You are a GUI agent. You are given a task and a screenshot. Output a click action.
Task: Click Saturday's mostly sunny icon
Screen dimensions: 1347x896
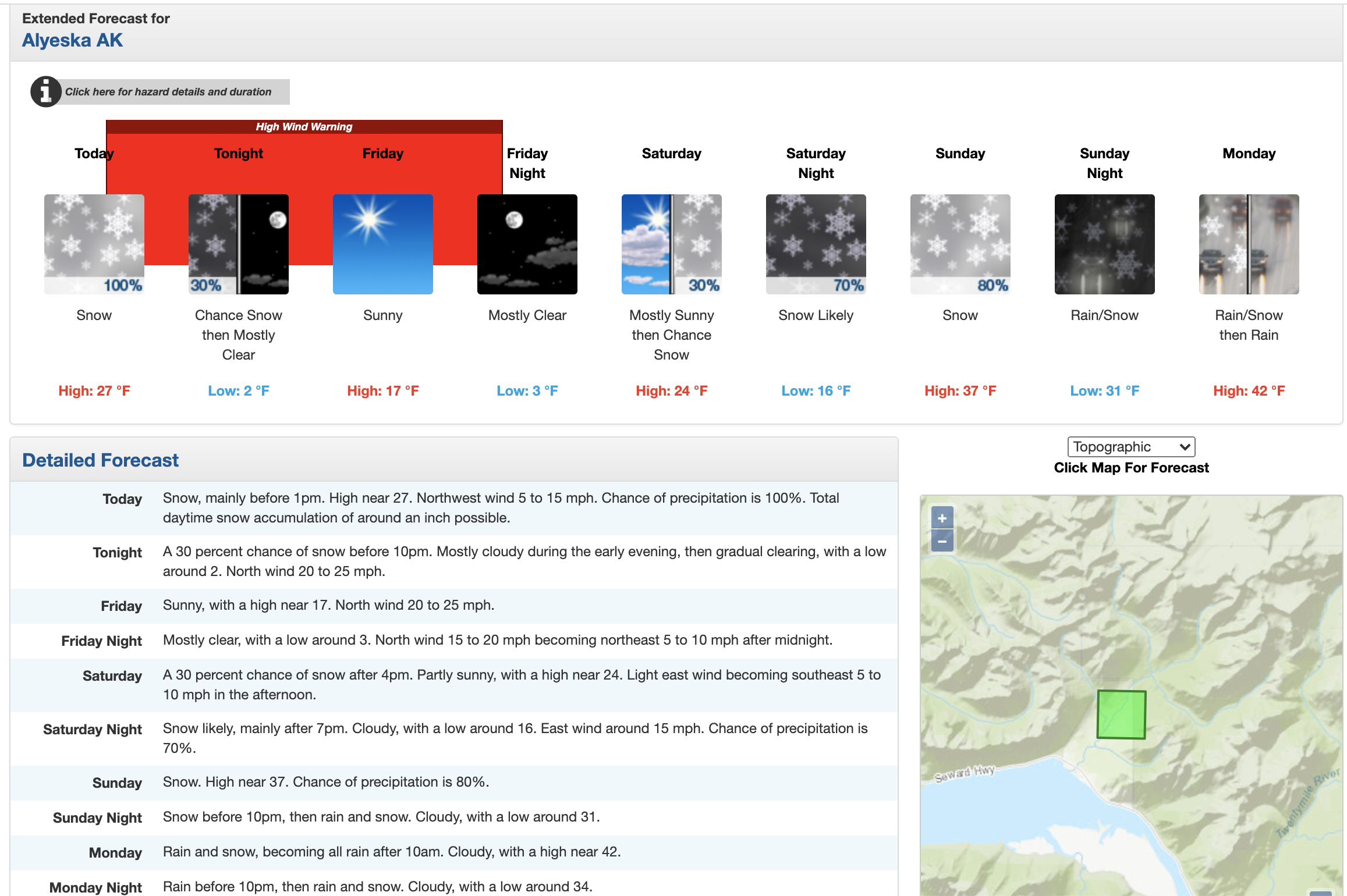click(672, 244)
